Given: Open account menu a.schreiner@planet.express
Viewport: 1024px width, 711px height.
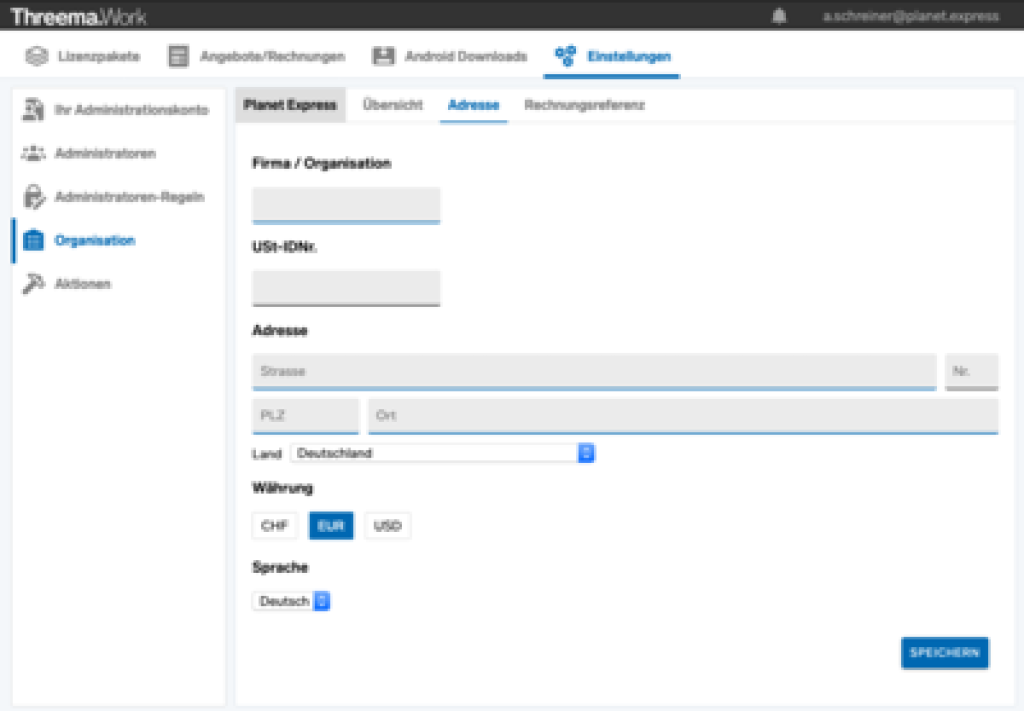Looking at the screenshot, I should coord(910,16).
